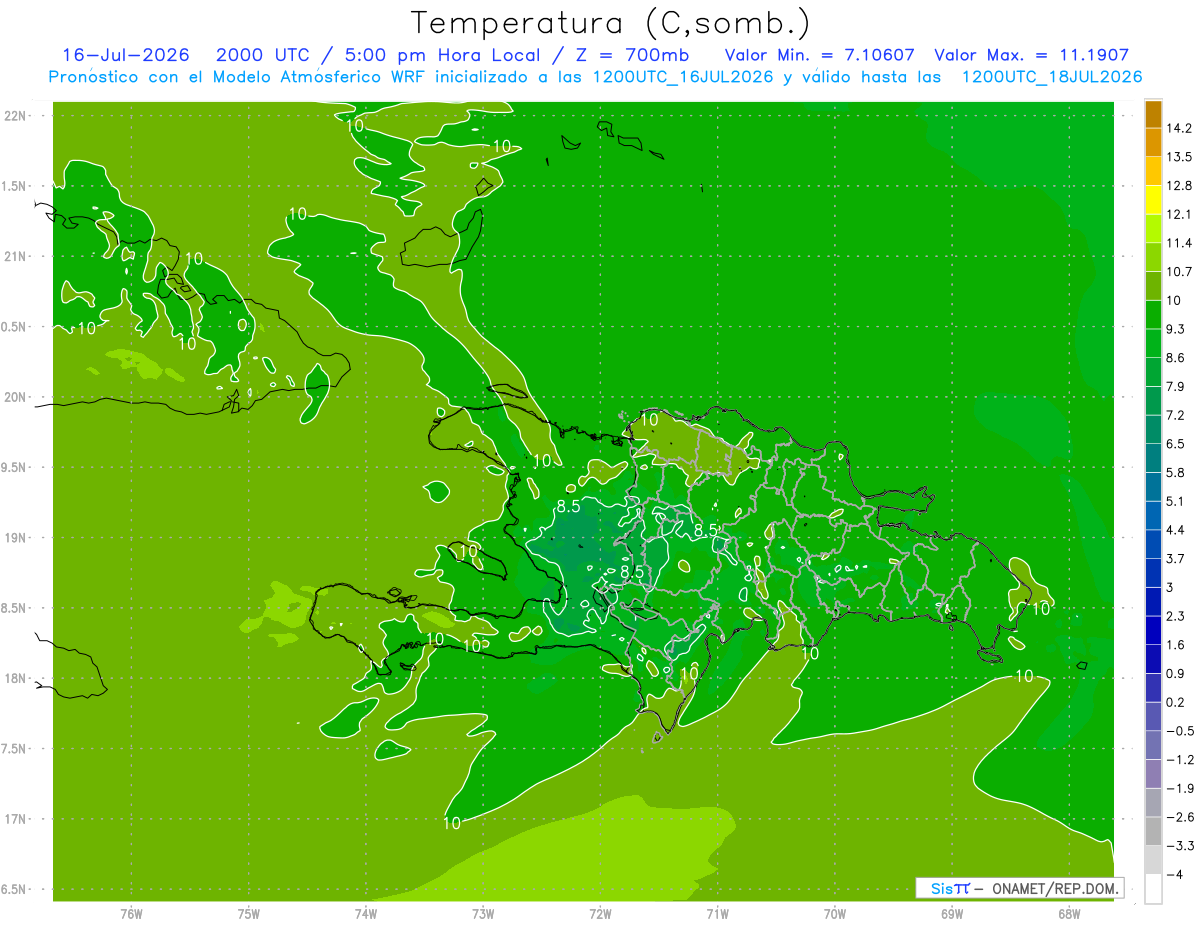1200x927 pixels.
Task: Select the date '16-Jul-2026' in the header
Action: click(x=125, y=55)
